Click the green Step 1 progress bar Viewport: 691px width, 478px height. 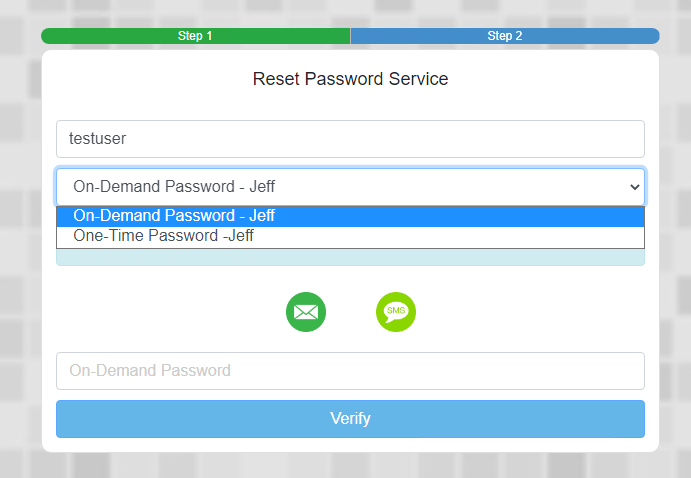pyautogui.click(x=195, y=36)
